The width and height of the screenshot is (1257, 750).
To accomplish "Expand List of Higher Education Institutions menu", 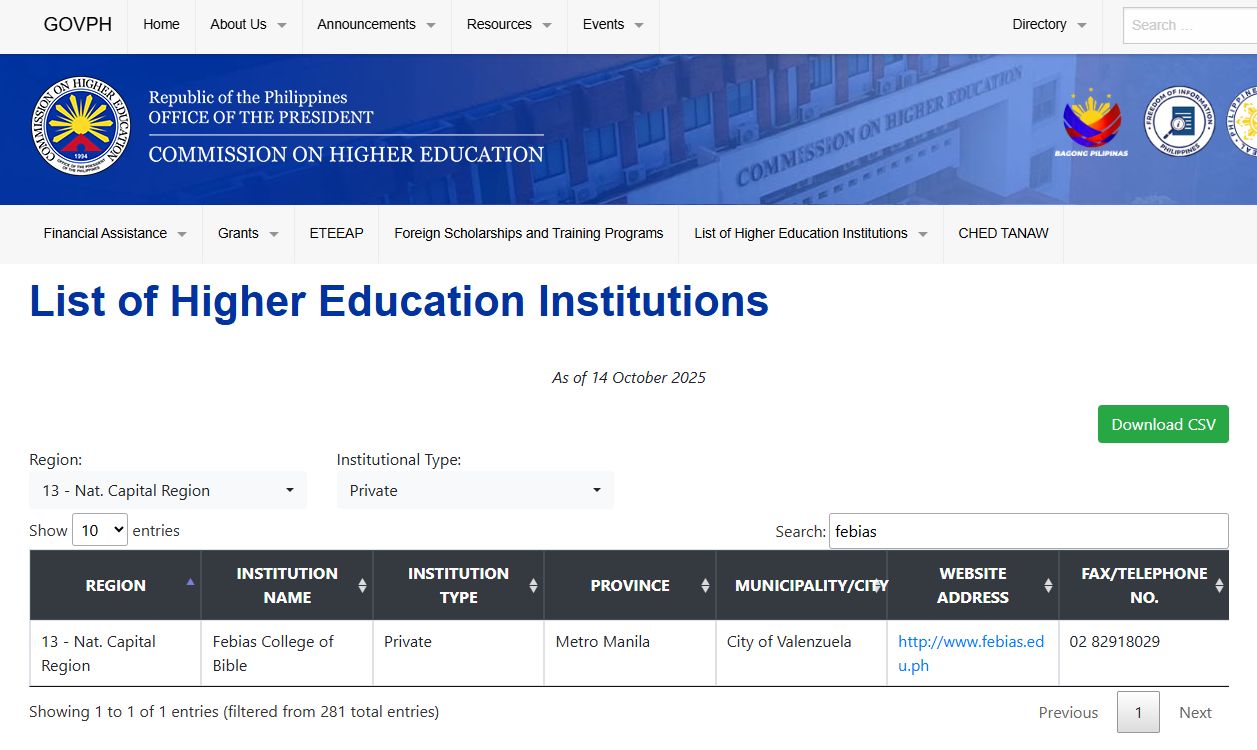I will 811,233.
